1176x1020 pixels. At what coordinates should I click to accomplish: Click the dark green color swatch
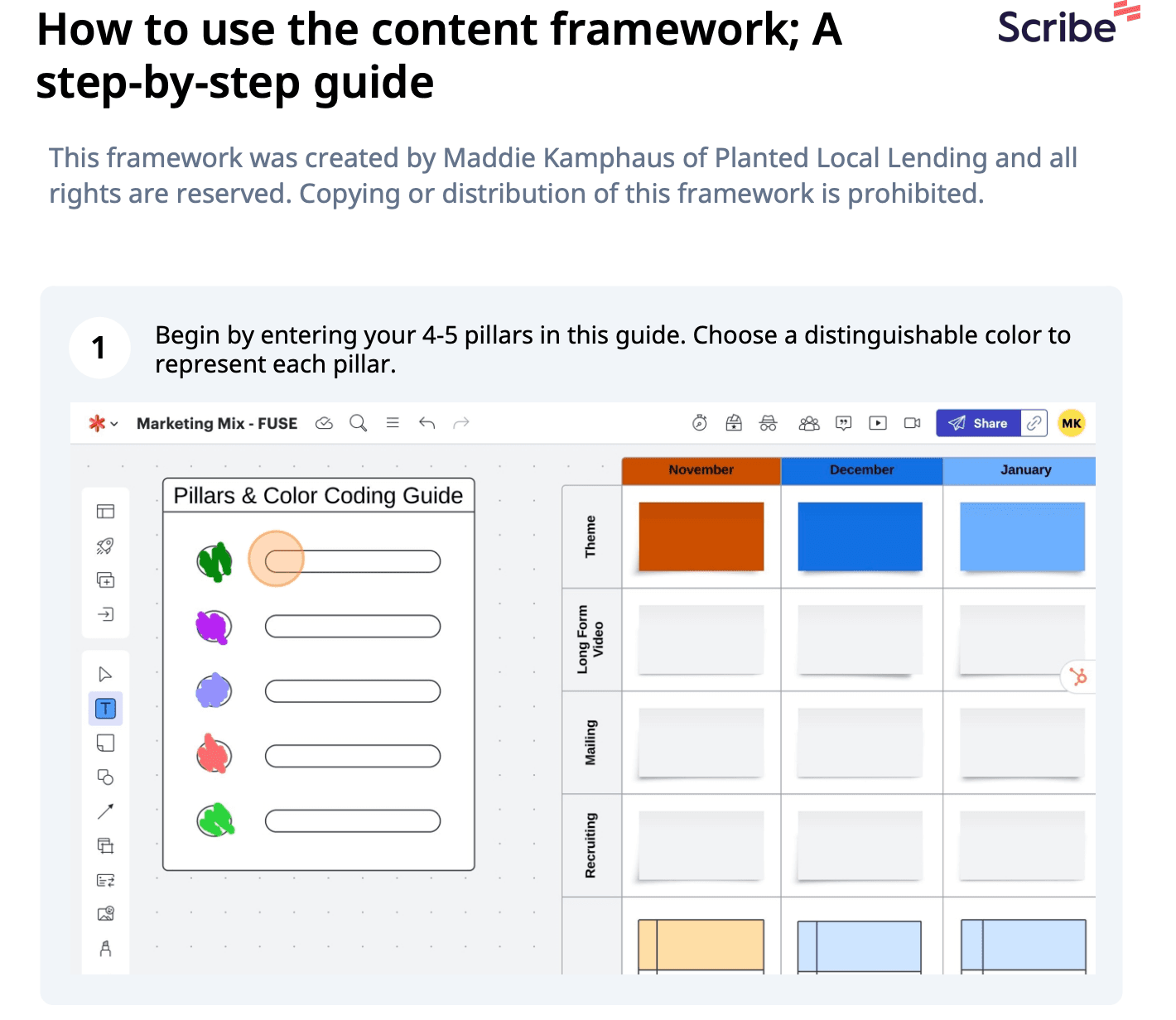tap(214, 562)
